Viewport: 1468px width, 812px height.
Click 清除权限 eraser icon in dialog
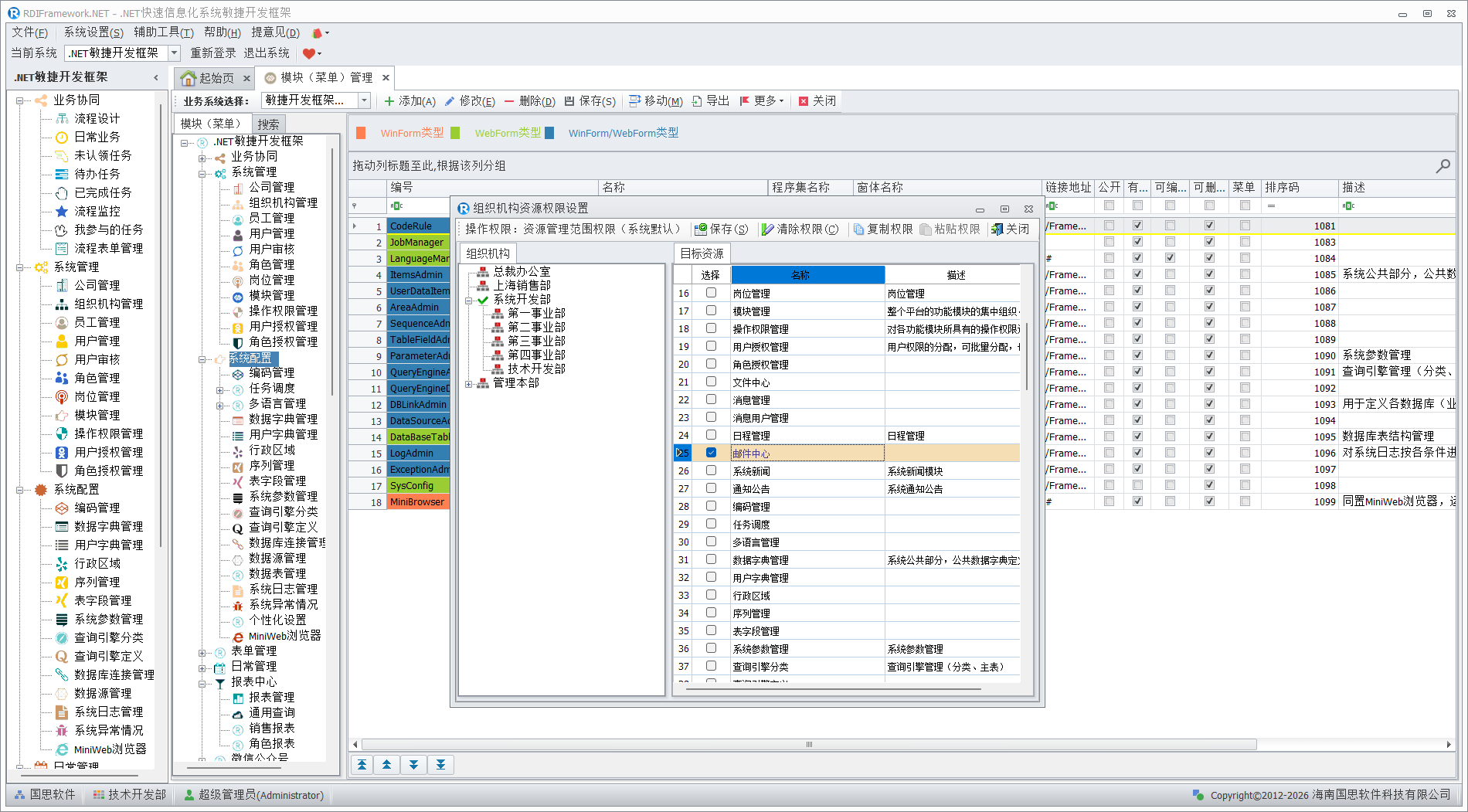[767, 229]
